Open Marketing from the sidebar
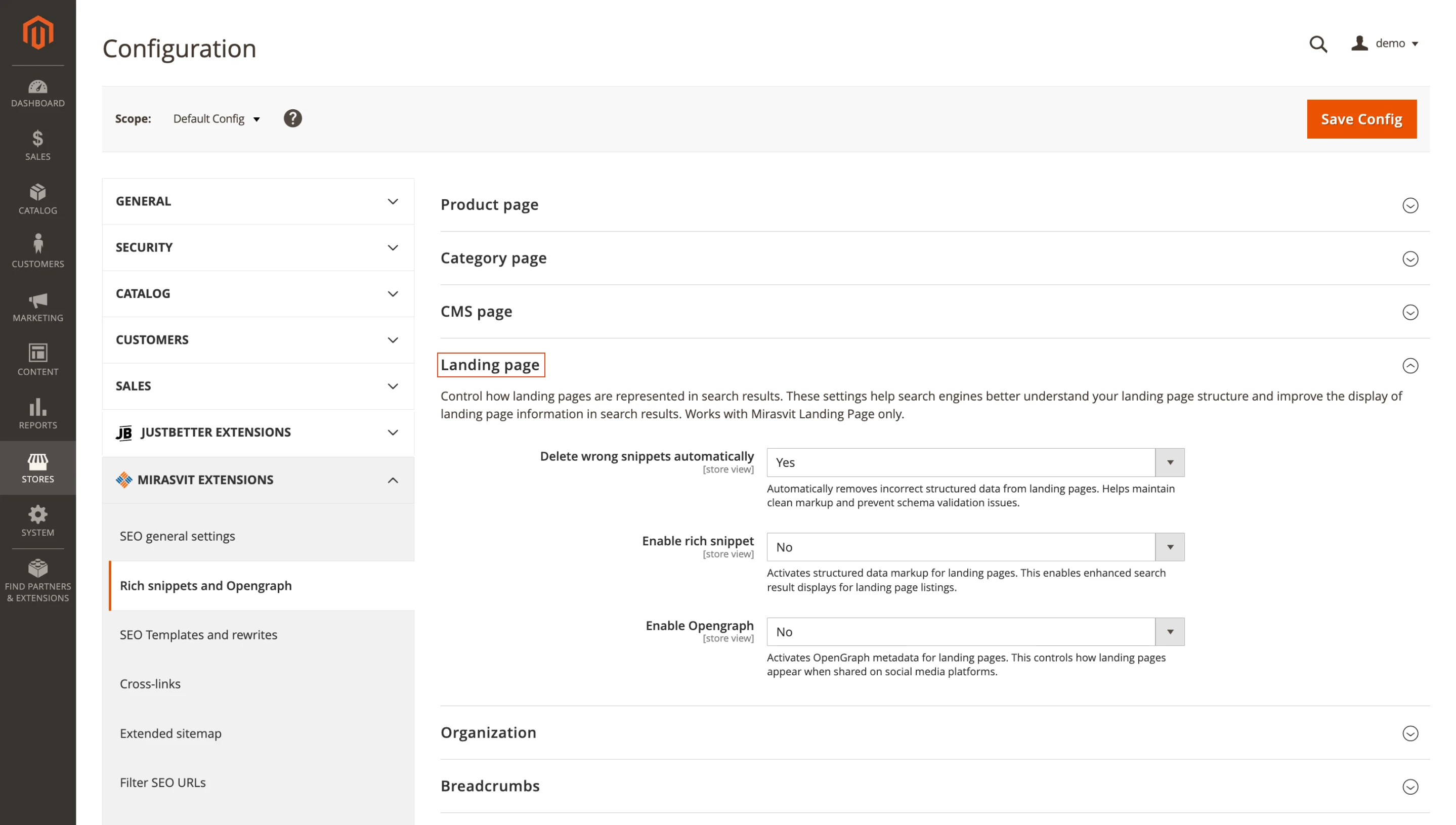 (x=37, y=307)
